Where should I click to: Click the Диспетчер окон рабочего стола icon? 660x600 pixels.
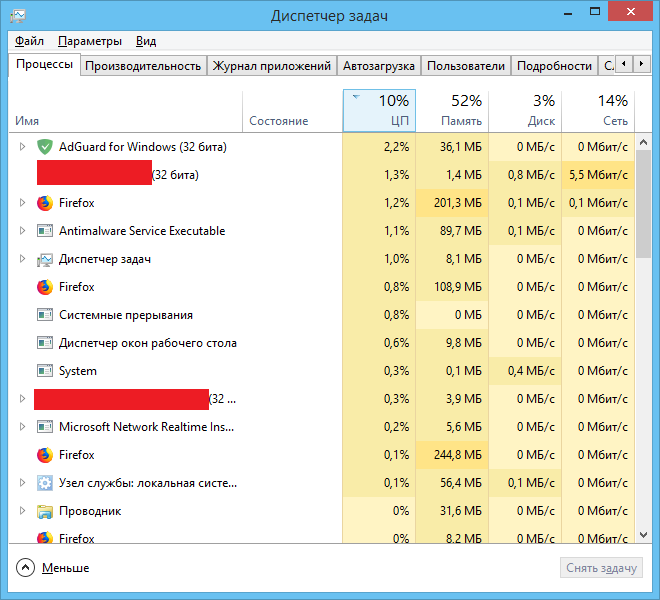[45, 343]
